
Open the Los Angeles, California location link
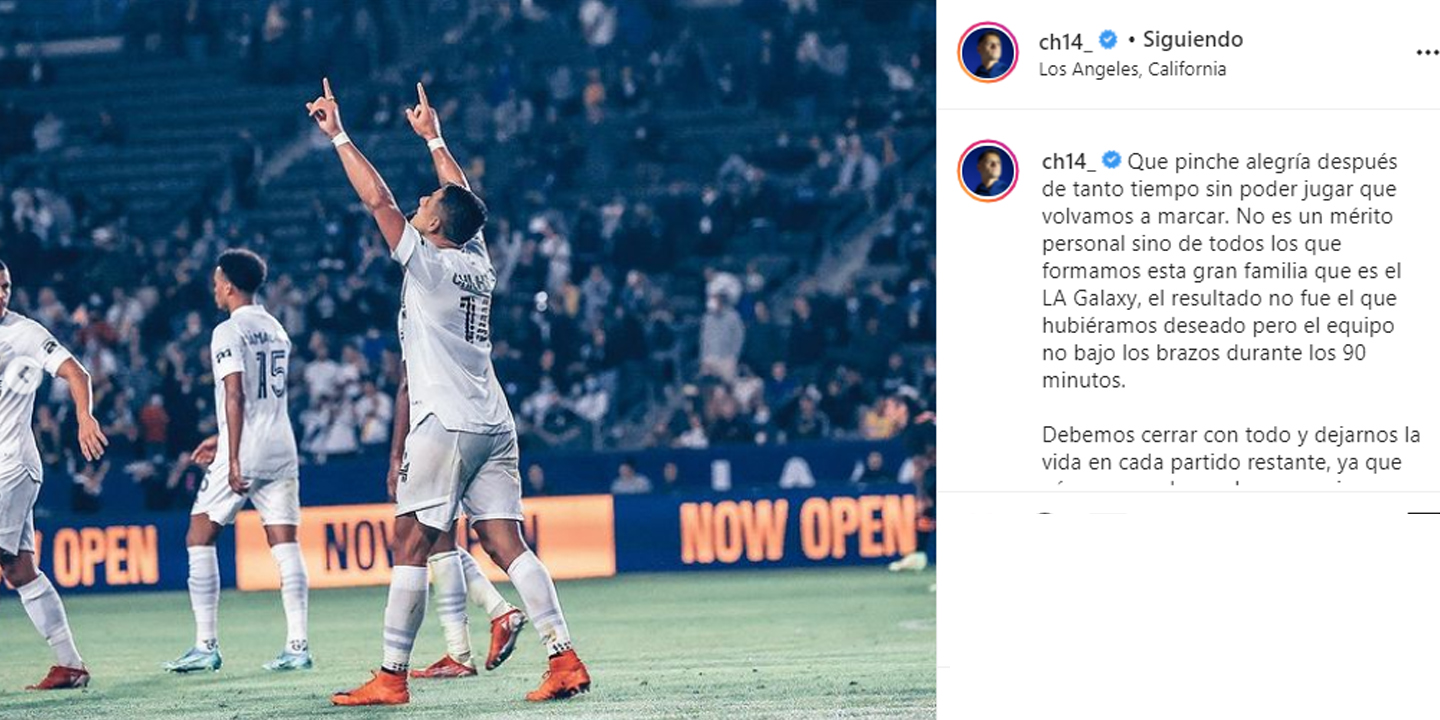pos(1132,69)
